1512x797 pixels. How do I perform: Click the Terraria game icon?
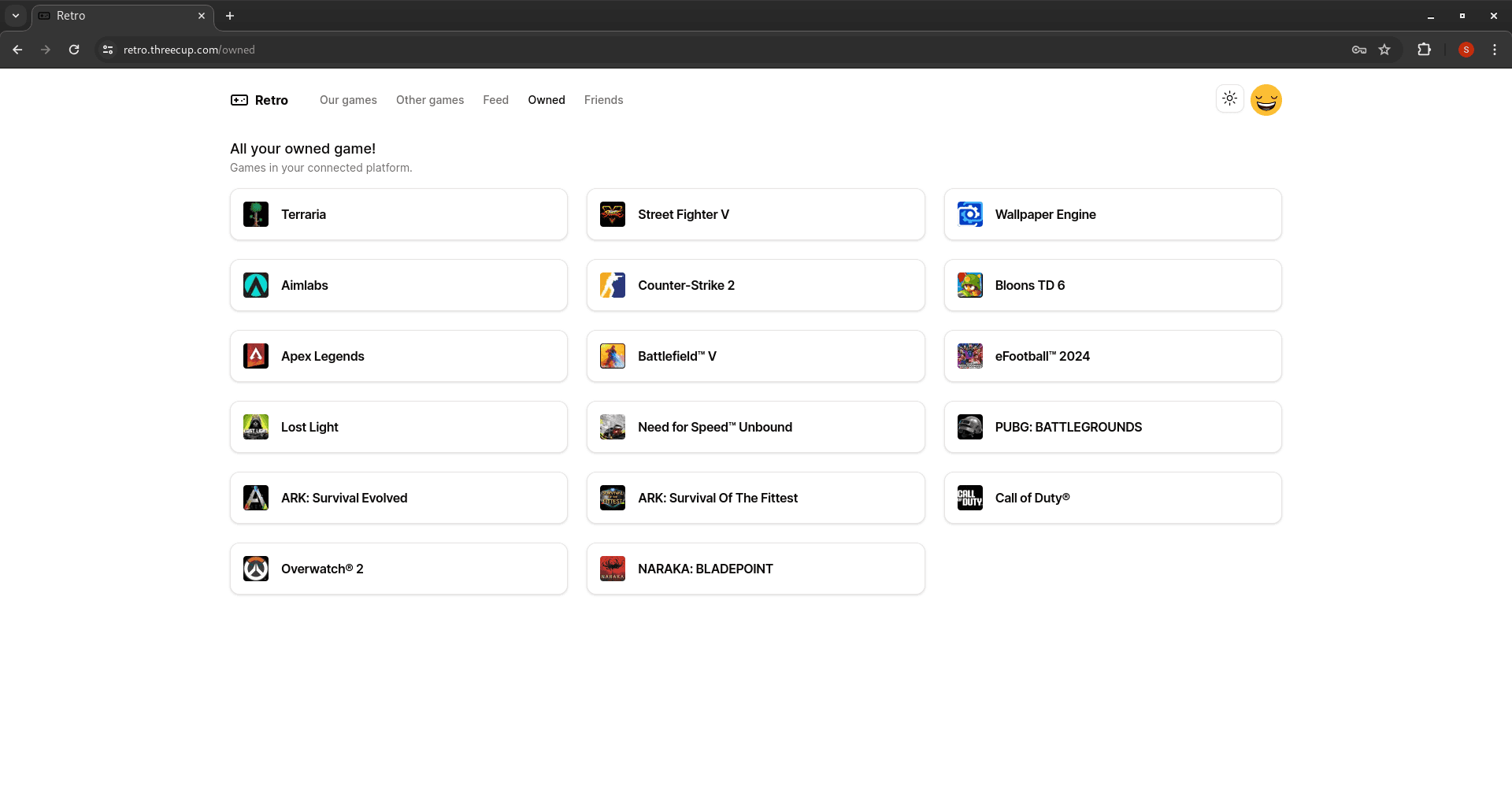(x=256, y=214)
